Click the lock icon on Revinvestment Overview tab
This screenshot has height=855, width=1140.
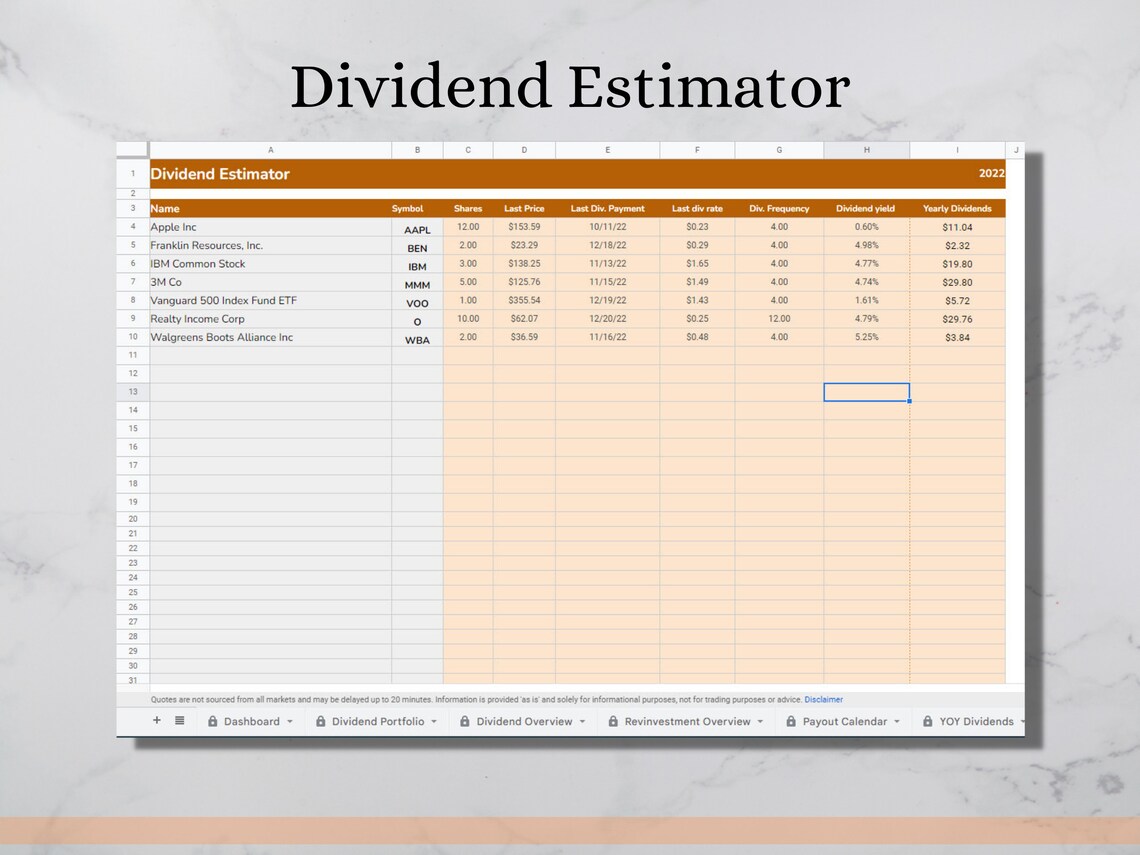[610, 721]
